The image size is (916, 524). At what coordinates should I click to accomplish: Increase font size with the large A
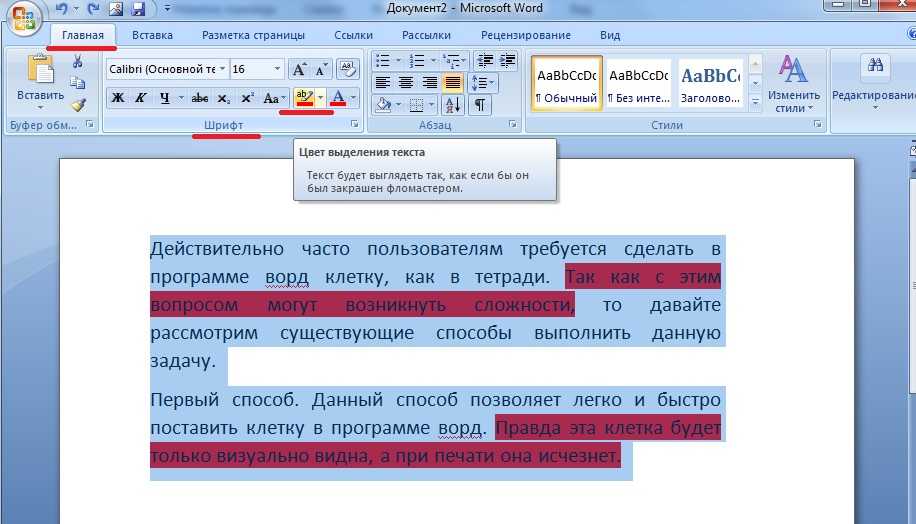(299, 70)
